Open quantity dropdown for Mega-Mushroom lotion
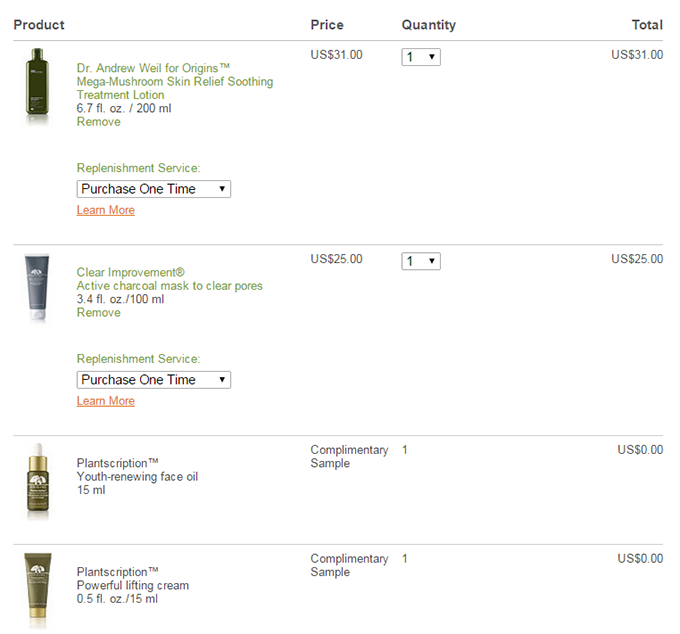This screenshot has height=634, width=680. (x=421, y=57)
